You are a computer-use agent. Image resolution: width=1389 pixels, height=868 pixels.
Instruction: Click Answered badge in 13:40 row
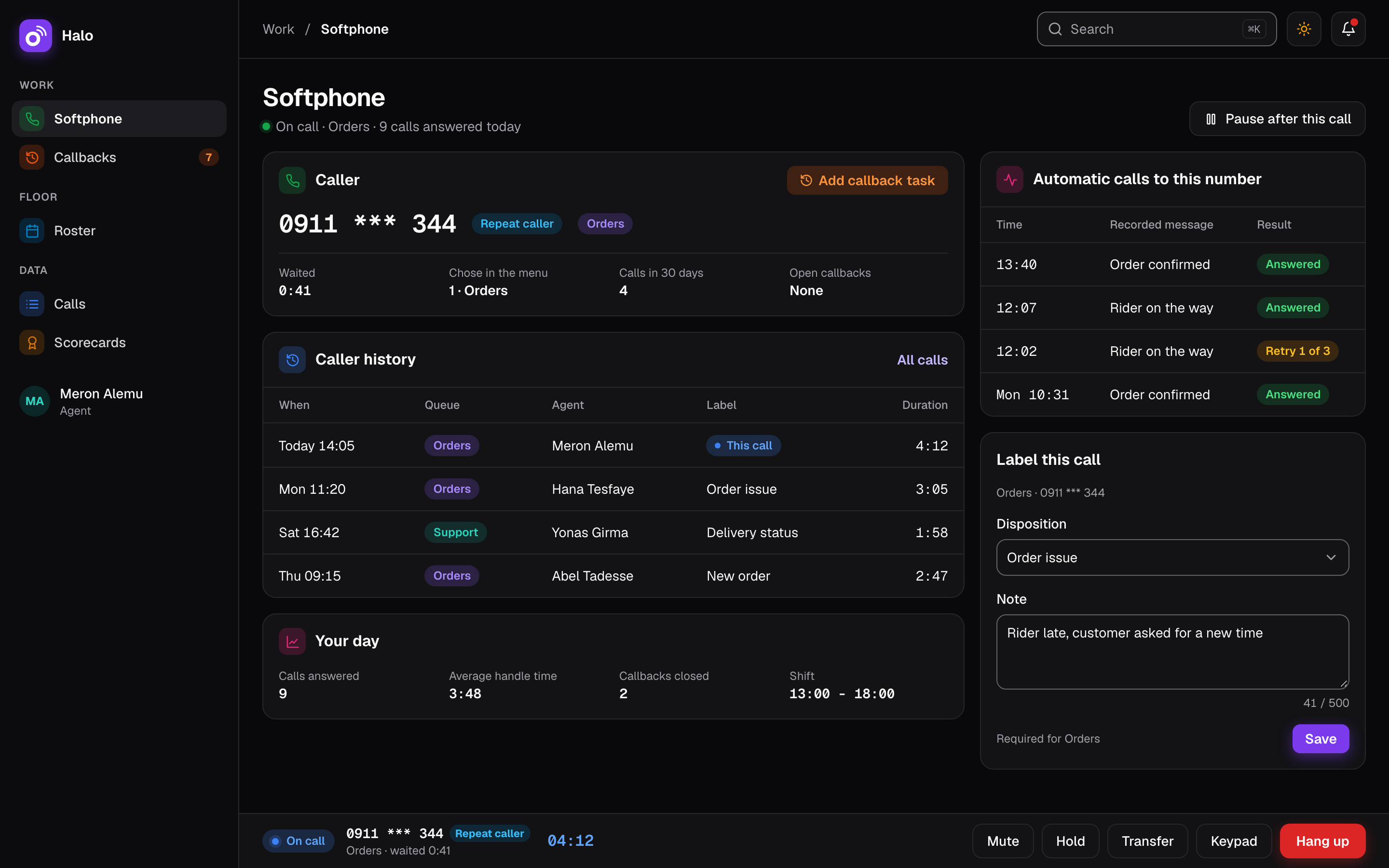coord(1293,264)
